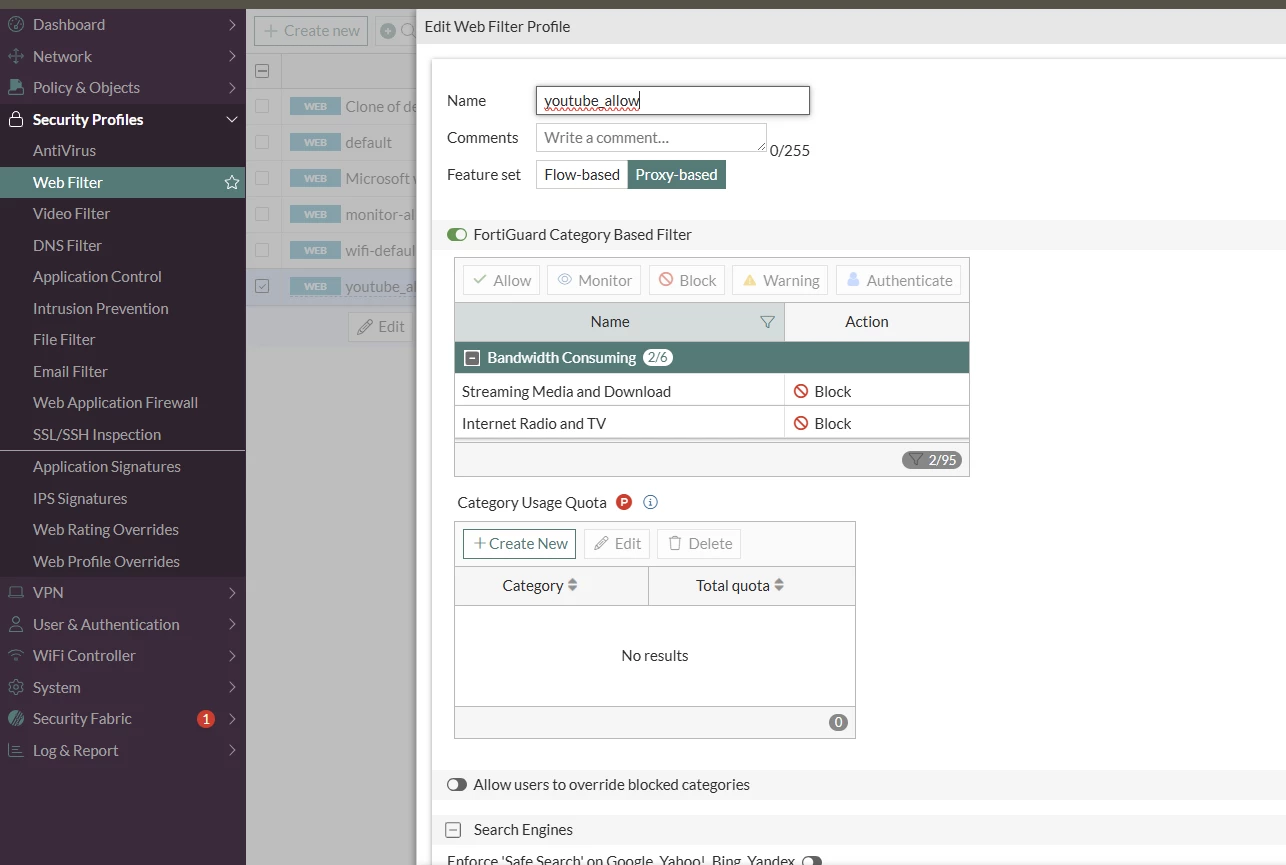Image resolution: width=1286 pixels, height=865 pixels.
Task: Click the Name field containing youtube_allow
Action: [673, 100]
